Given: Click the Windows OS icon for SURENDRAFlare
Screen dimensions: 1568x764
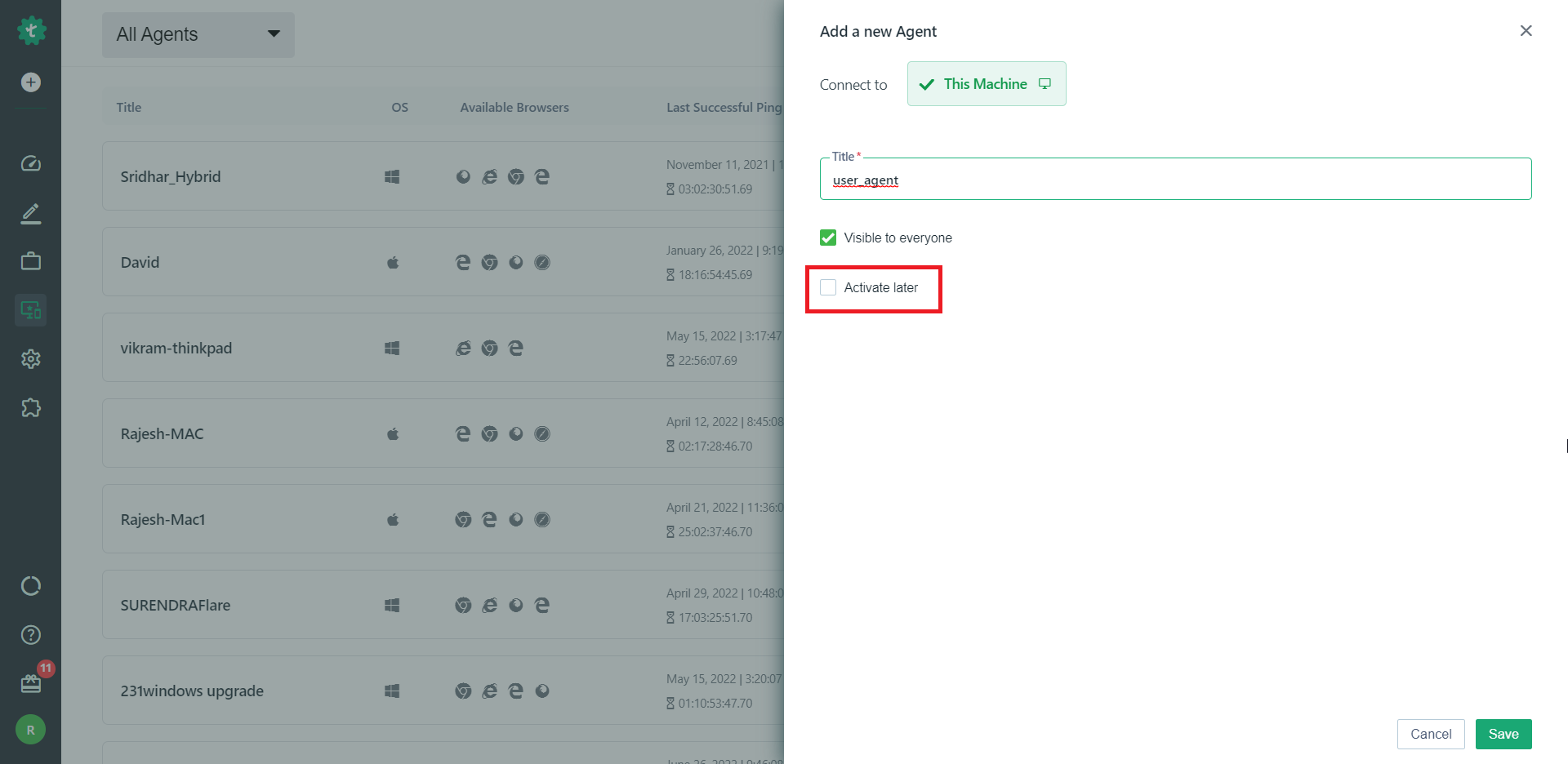Looking at the screenshot, I should [392, 605].
